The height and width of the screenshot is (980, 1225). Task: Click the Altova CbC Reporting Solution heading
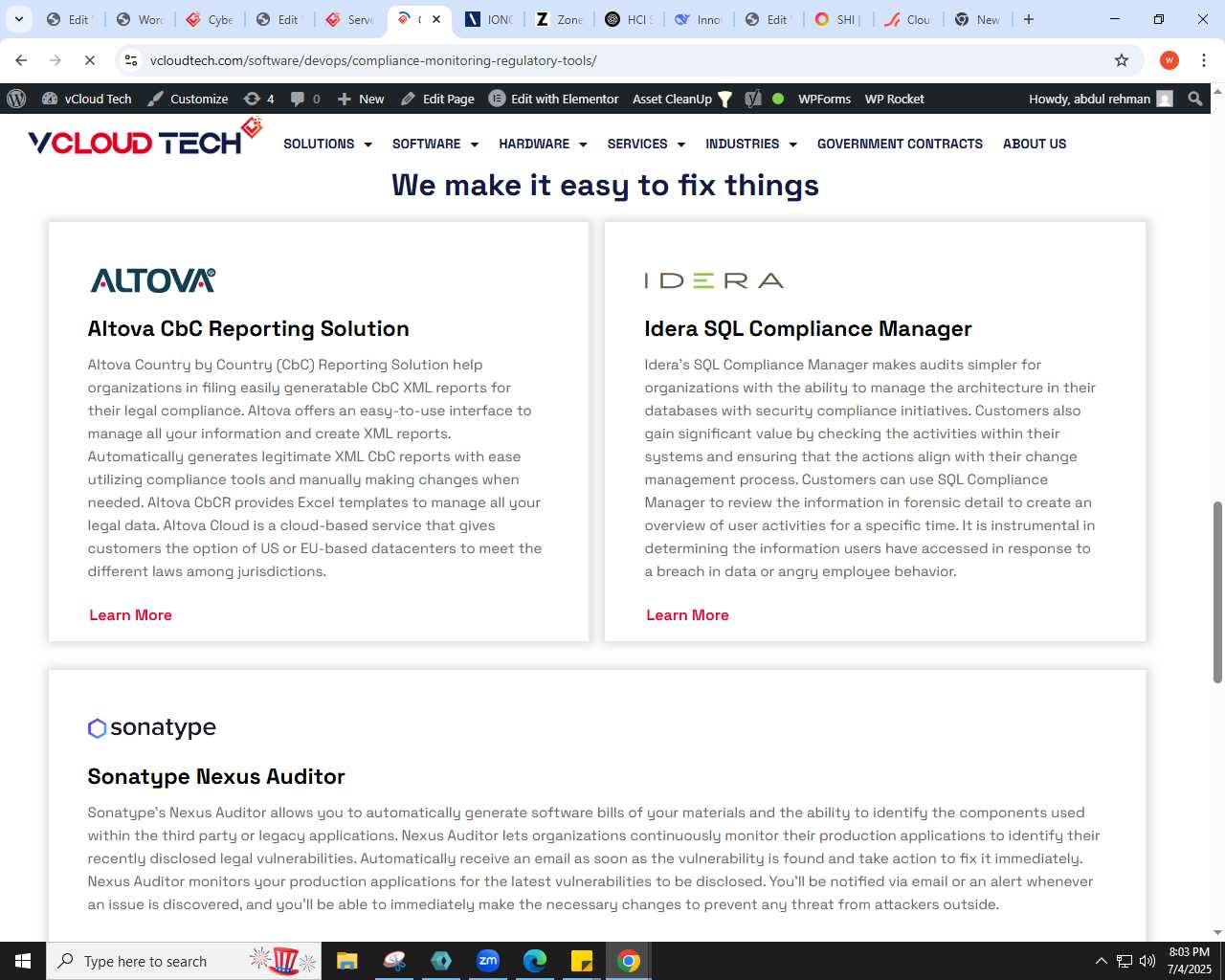point(248,328)
